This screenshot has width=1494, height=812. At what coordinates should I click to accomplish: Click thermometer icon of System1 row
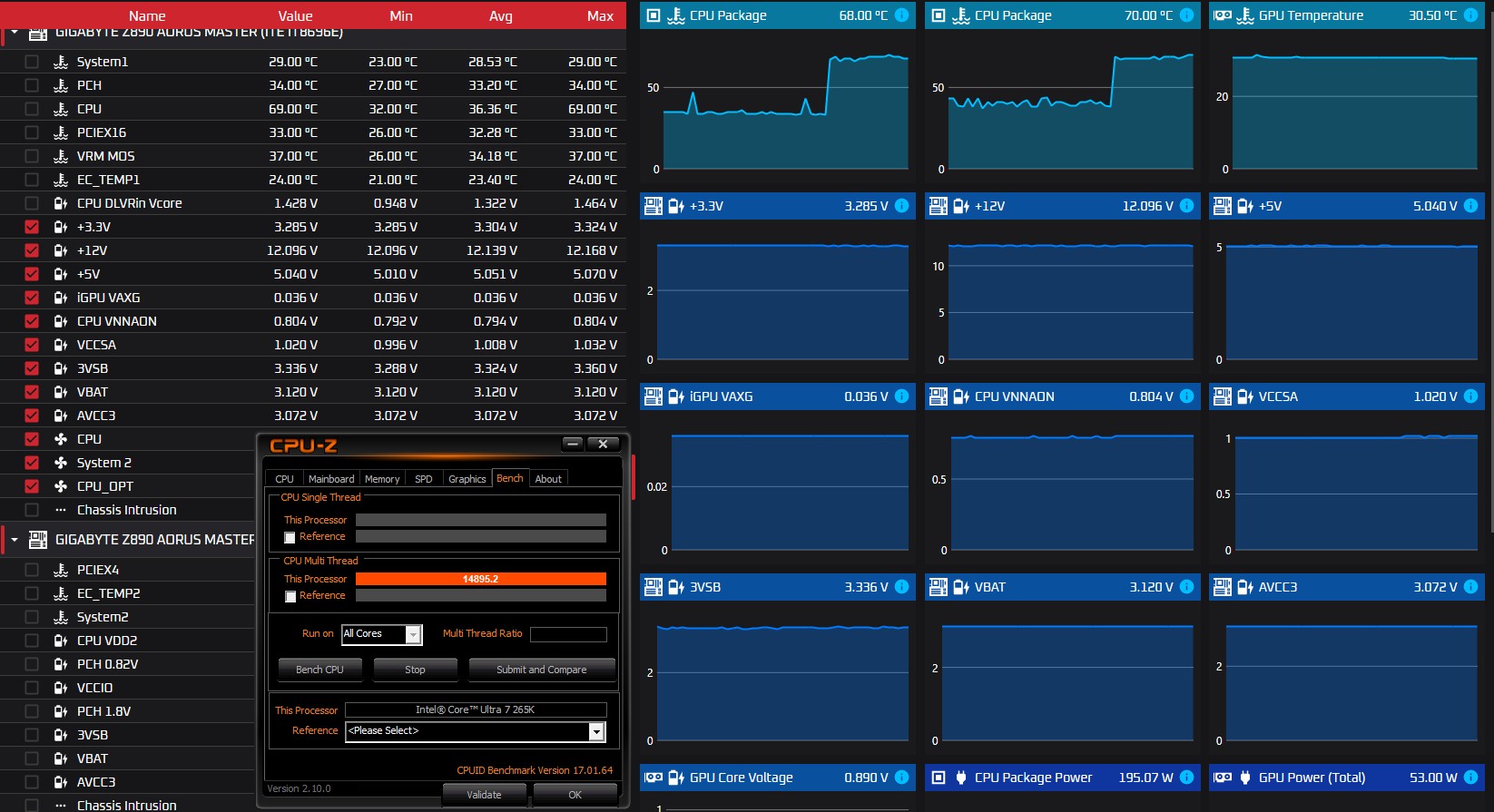click(61, 62)
